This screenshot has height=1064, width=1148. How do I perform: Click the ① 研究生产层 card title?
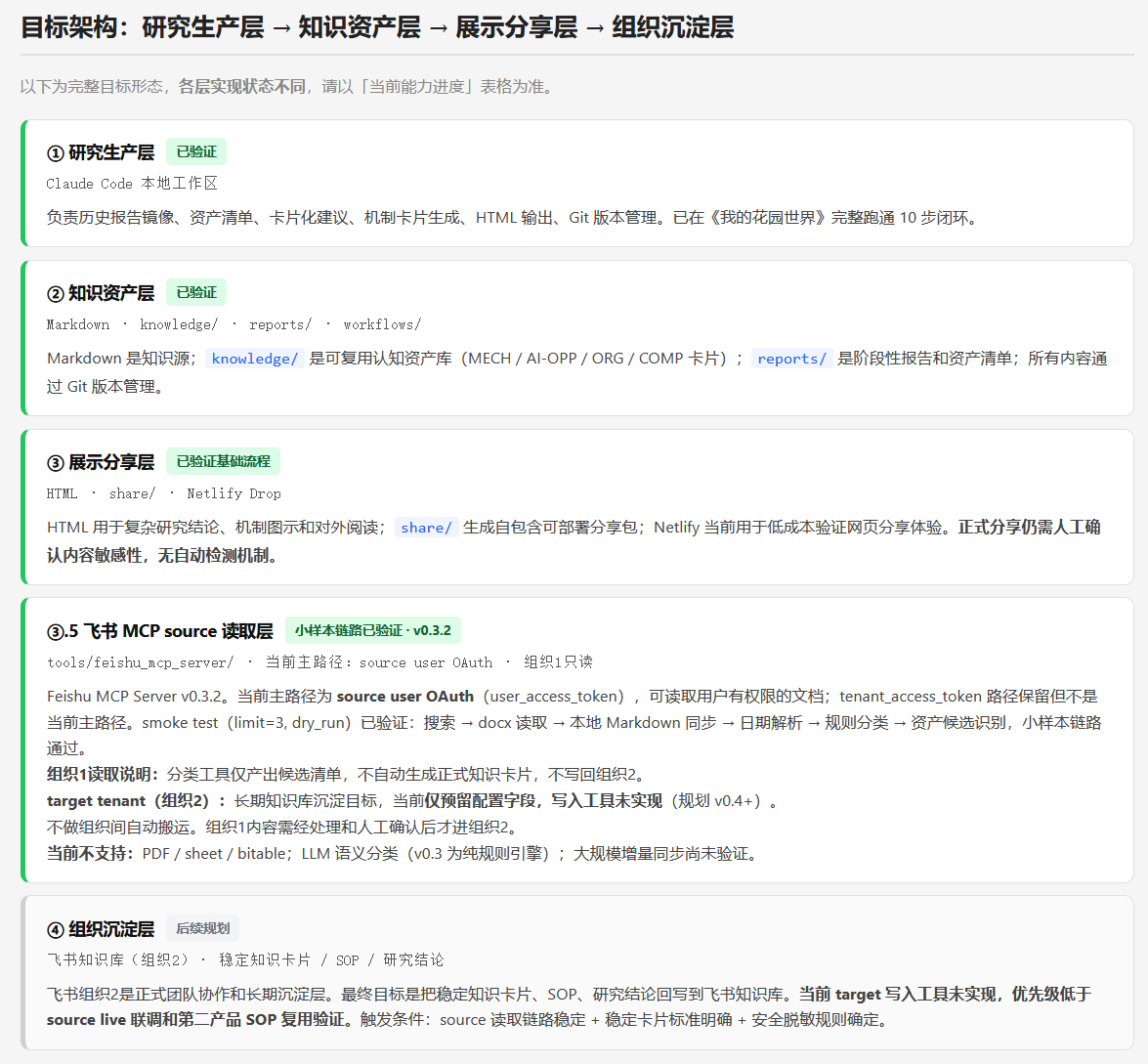(x=101, y=152)
